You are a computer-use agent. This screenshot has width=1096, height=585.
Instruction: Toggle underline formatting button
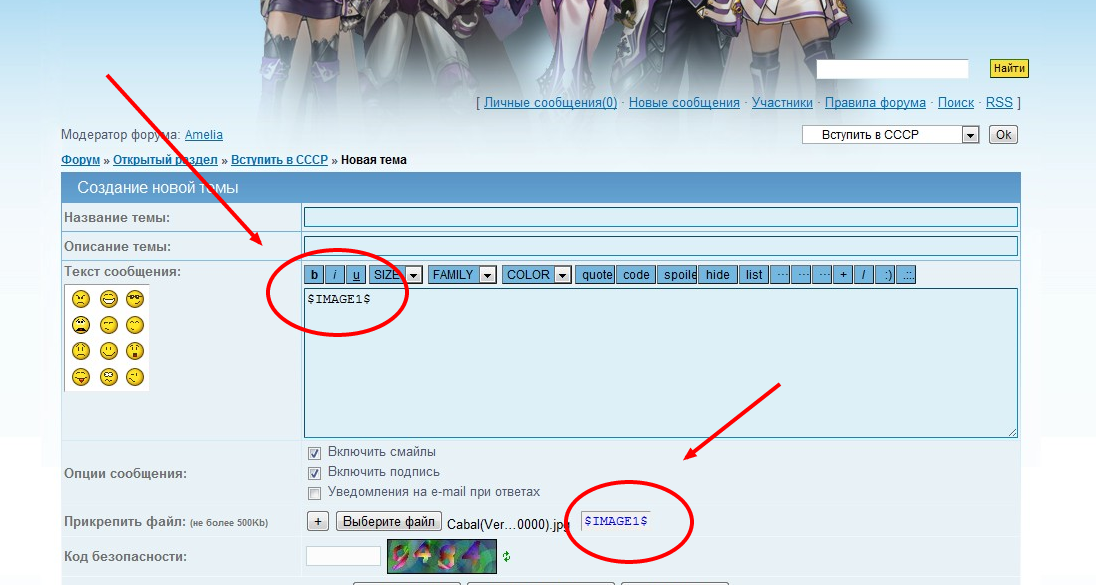tap(356, 275)
